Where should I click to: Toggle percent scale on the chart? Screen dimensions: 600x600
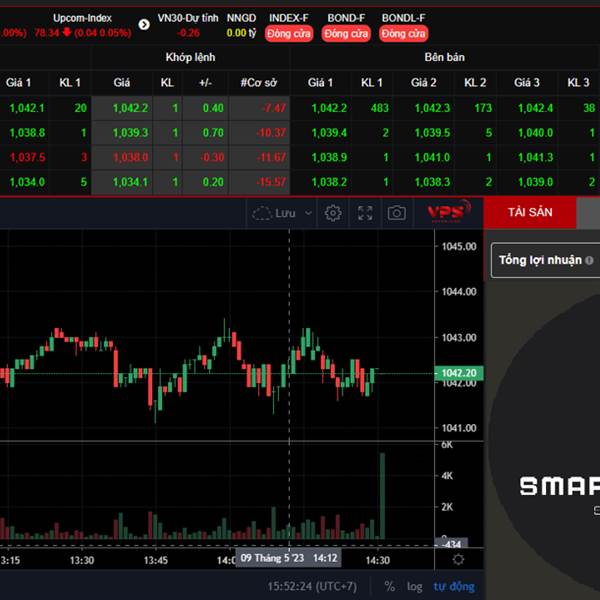pos(390,586)
